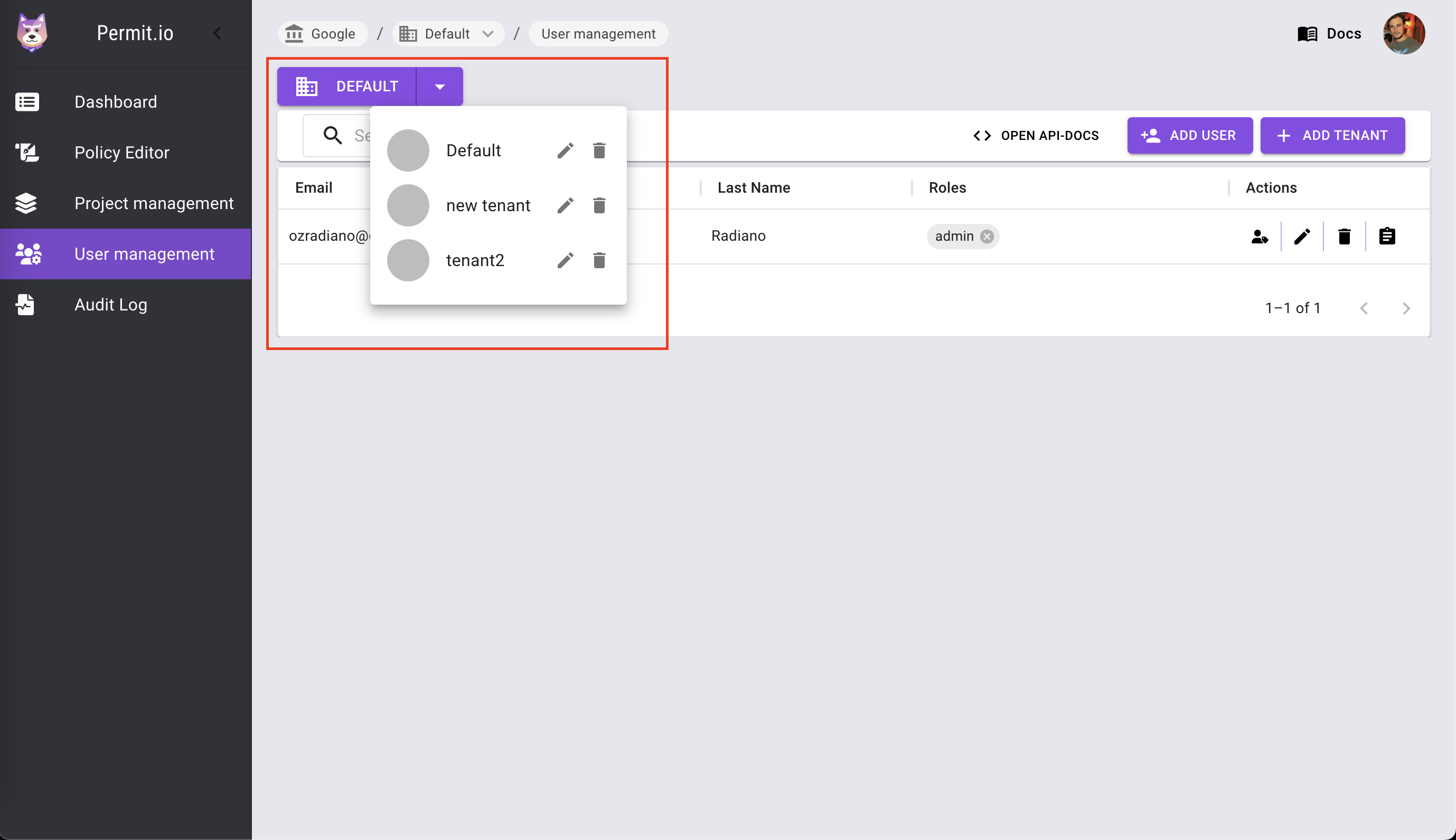This screenshot has height=840, width=1456.
Task: Delete "tenant2" using its trash icon
Action: pos(599,260)
